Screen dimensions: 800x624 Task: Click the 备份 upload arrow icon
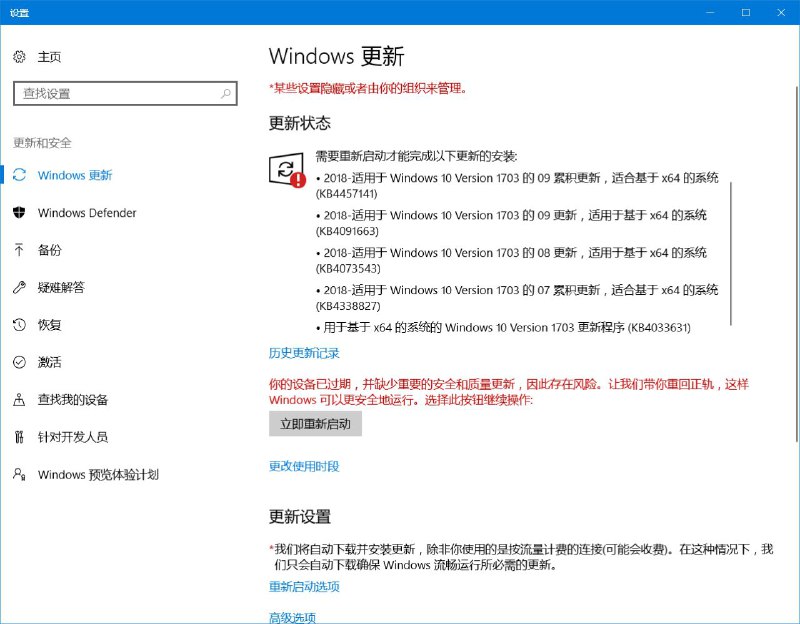coord(19,249)
